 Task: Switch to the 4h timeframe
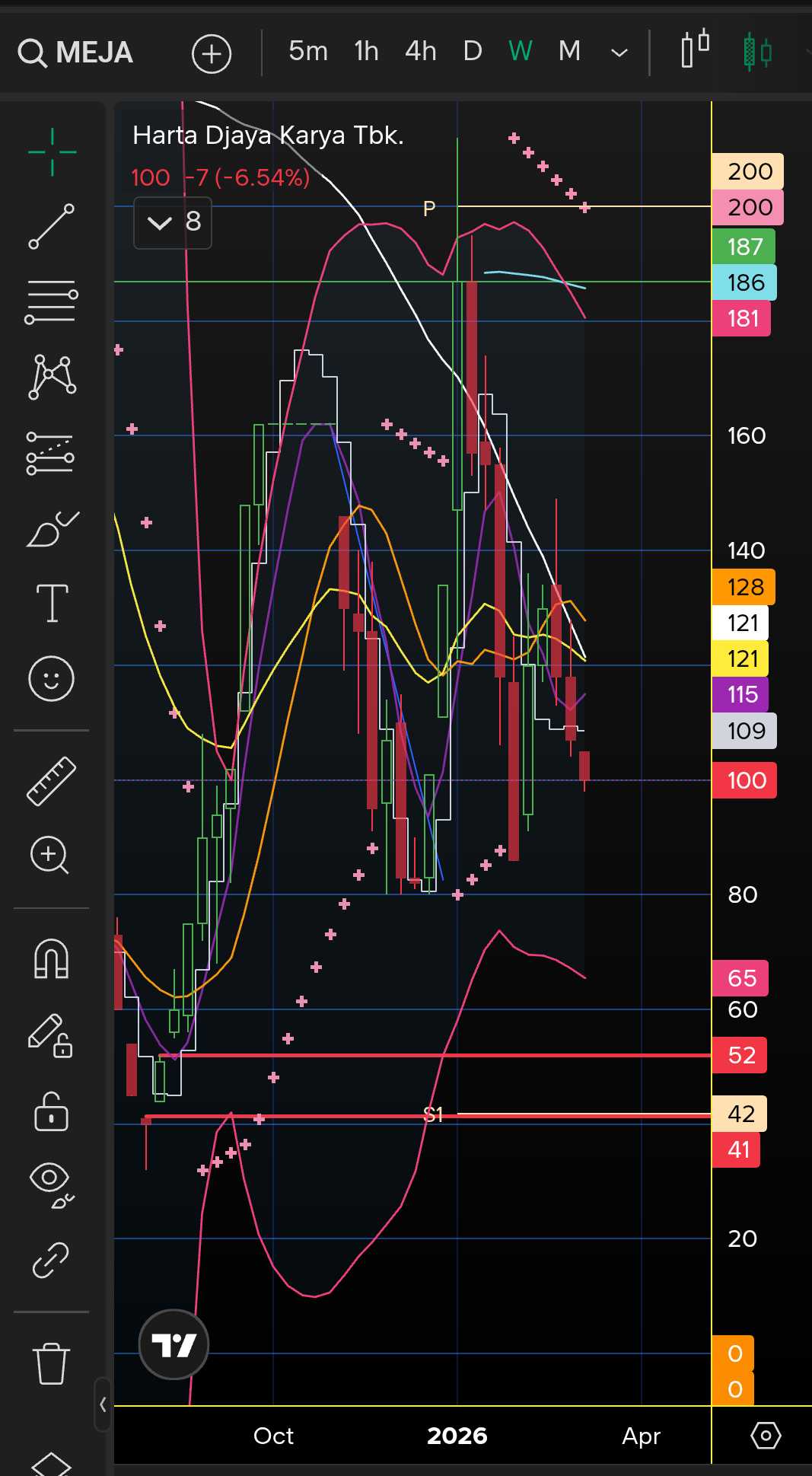420,52
